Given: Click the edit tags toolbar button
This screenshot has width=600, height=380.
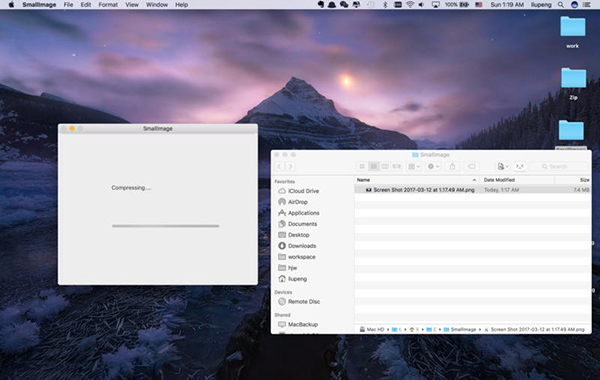Looking at the screenshot, I should 472,166.
